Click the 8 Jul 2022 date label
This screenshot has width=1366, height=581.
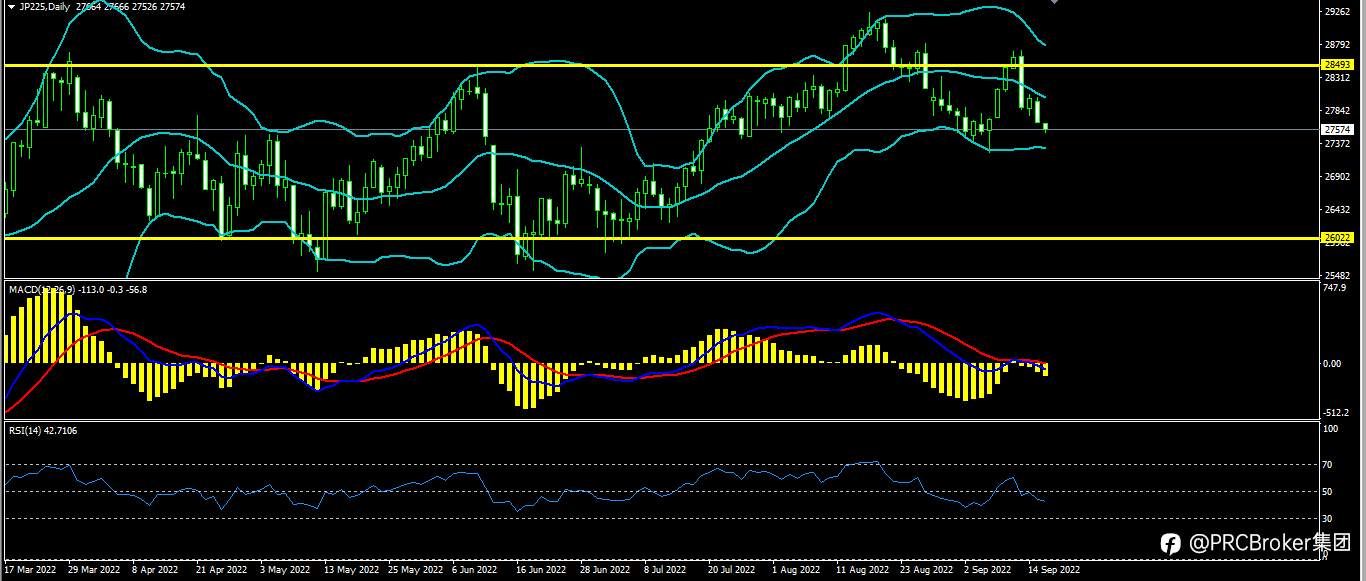pos(665,570)
